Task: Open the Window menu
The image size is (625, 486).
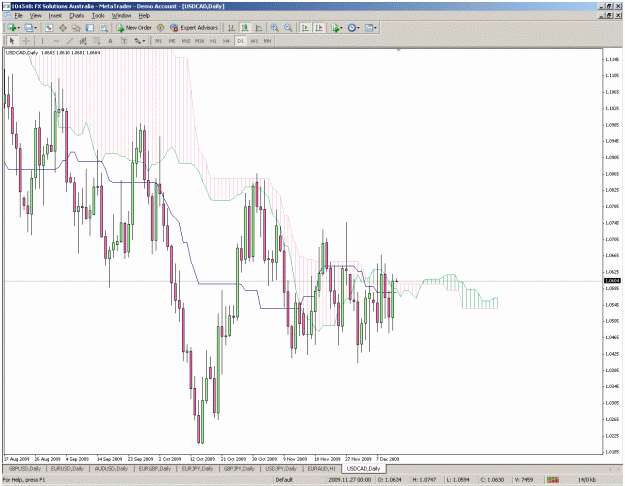Action: pos(121,16)
